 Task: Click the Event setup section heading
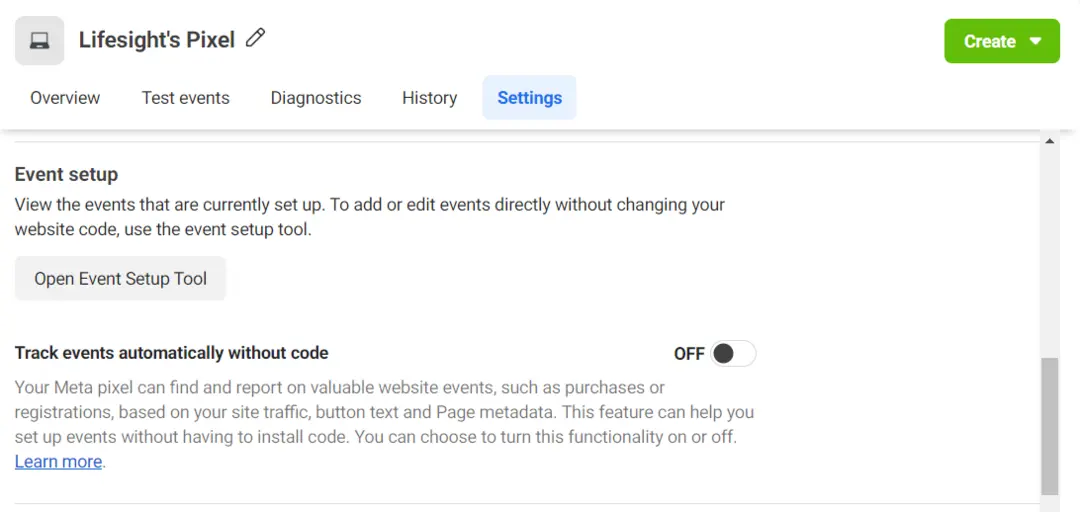[66, 174]
